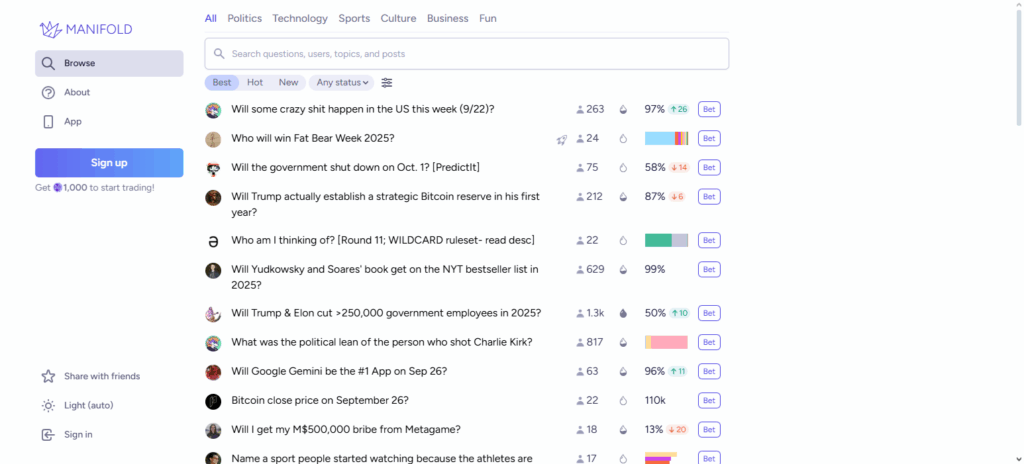Bet on the government shutdown question
Image resolution: width=1024 pixels, height=464 pixels.
click(x=709, y=167)
